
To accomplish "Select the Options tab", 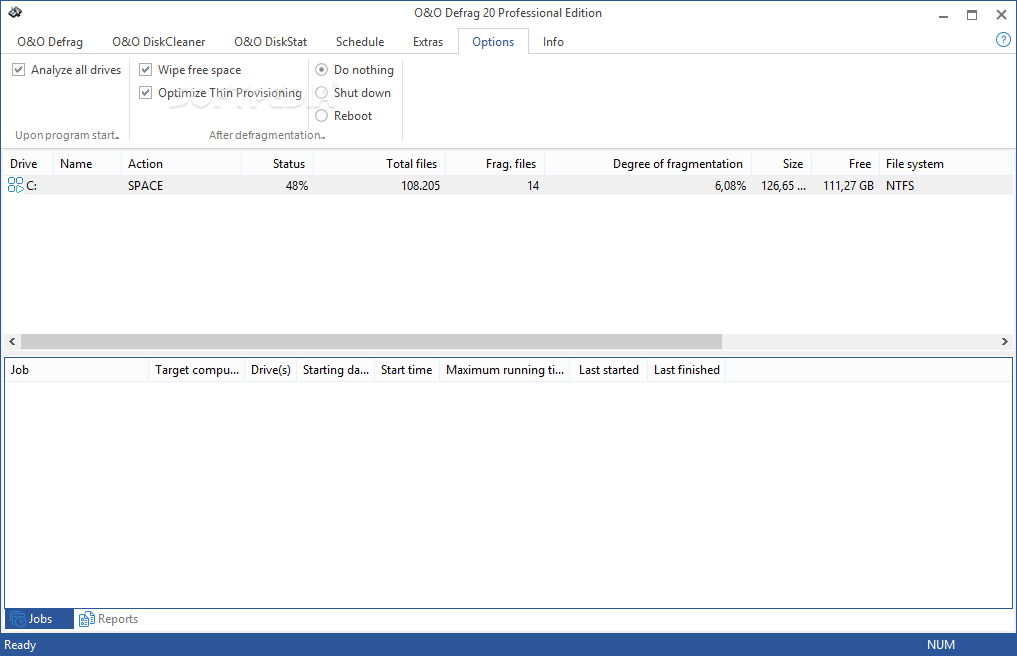I will (493, 42).
